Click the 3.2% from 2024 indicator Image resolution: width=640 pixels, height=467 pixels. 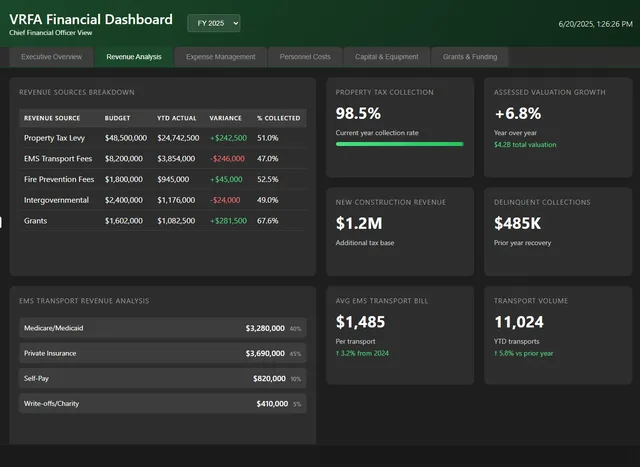click(362, 354)
